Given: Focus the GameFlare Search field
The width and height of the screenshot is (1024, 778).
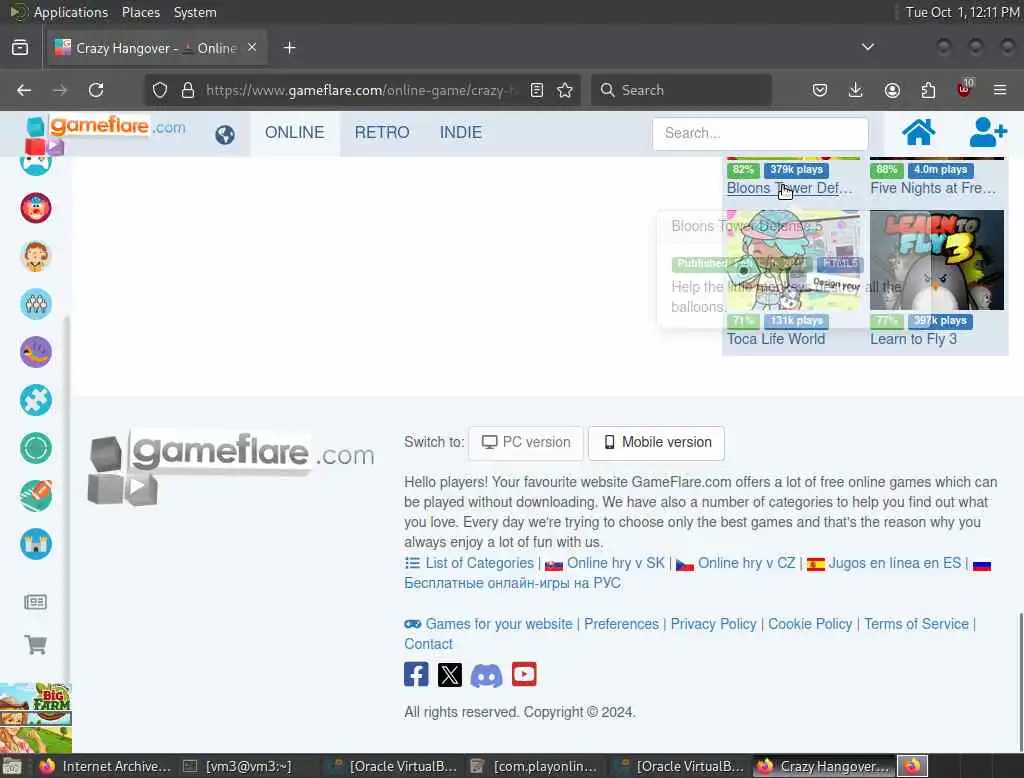Looking at the screenshot, I should coord(760,133).
